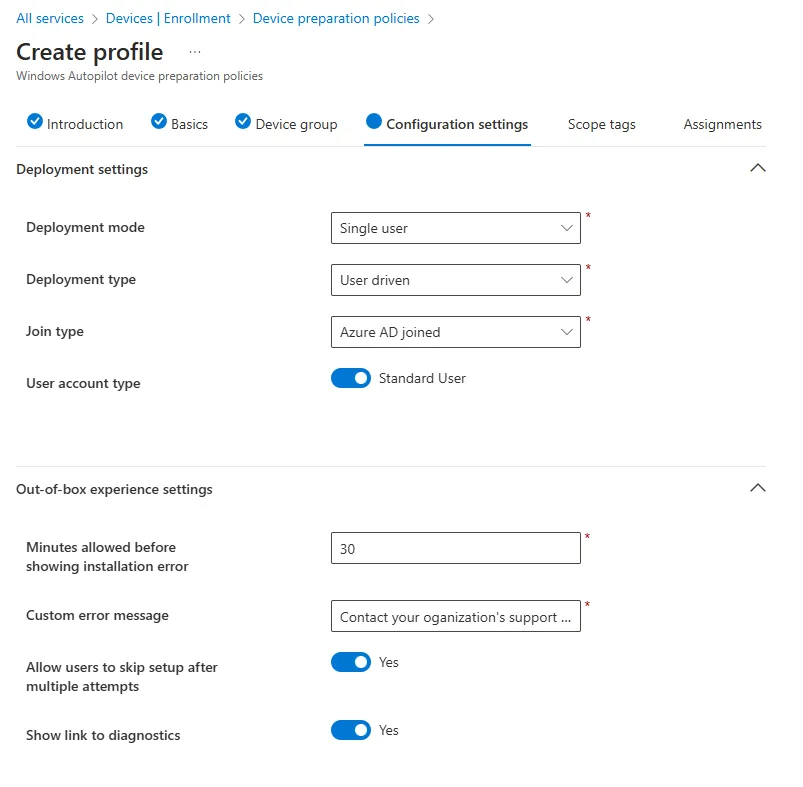
Task: Click the checkmark icon beside Basics
Action: [x=159, y=122]
